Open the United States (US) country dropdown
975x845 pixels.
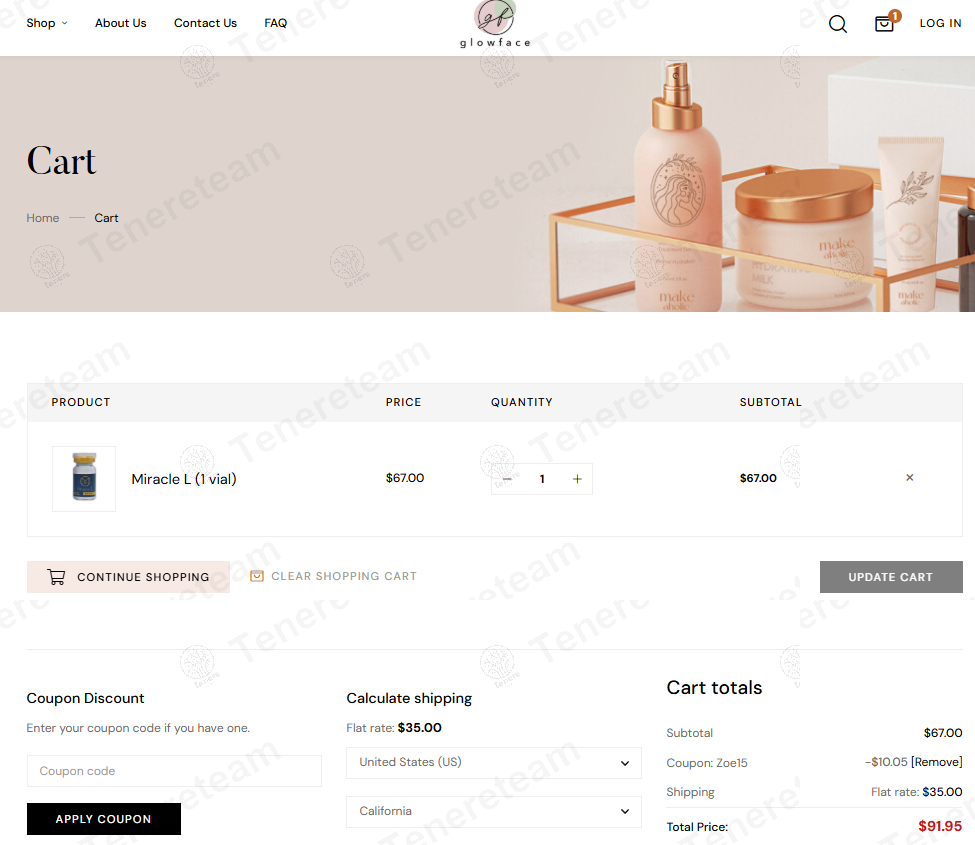[x=494, y=763]
